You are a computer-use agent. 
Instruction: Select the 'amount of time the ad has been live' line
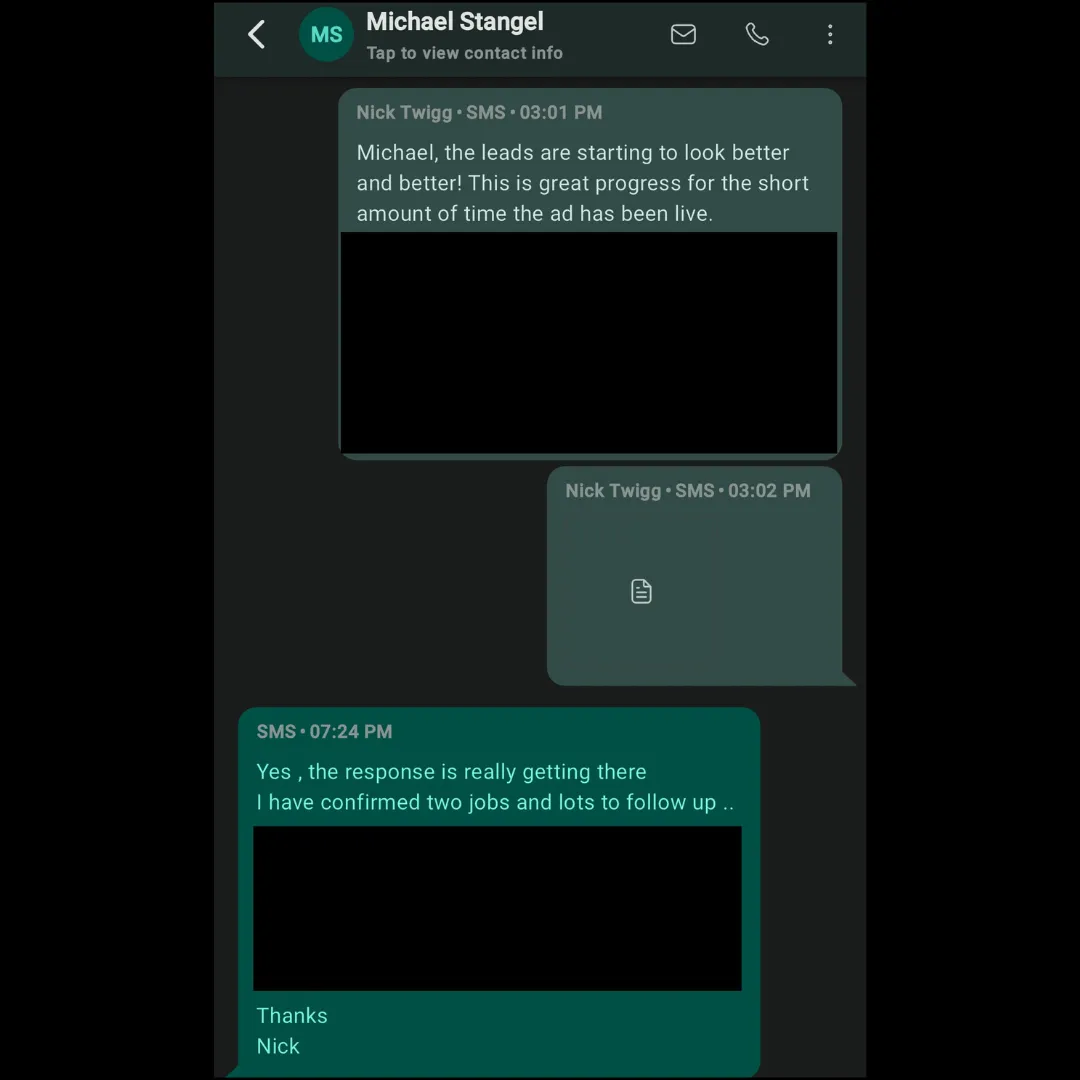tap(534, 214)
